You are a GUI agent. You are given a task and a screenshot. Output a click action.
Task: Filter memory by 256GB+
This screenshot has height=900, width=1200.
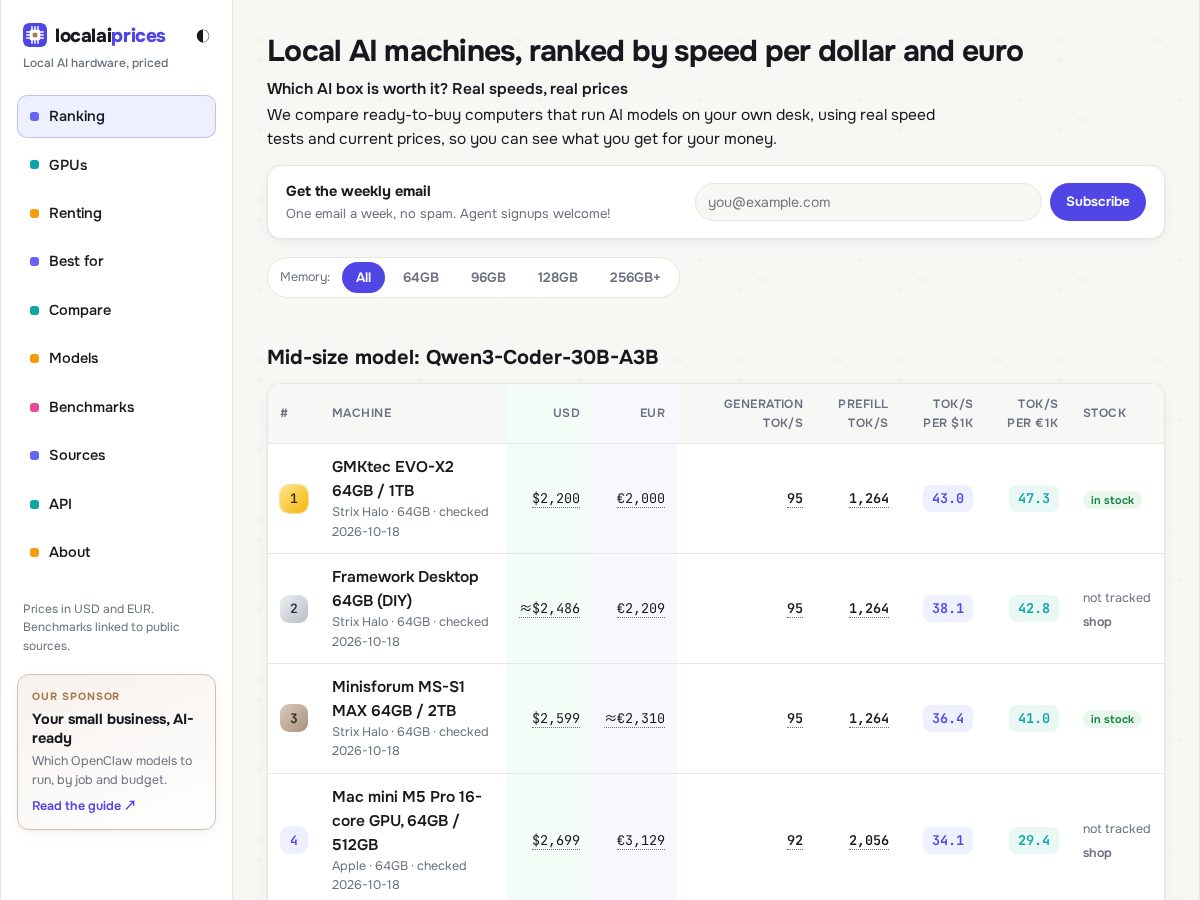coord(635,277)
